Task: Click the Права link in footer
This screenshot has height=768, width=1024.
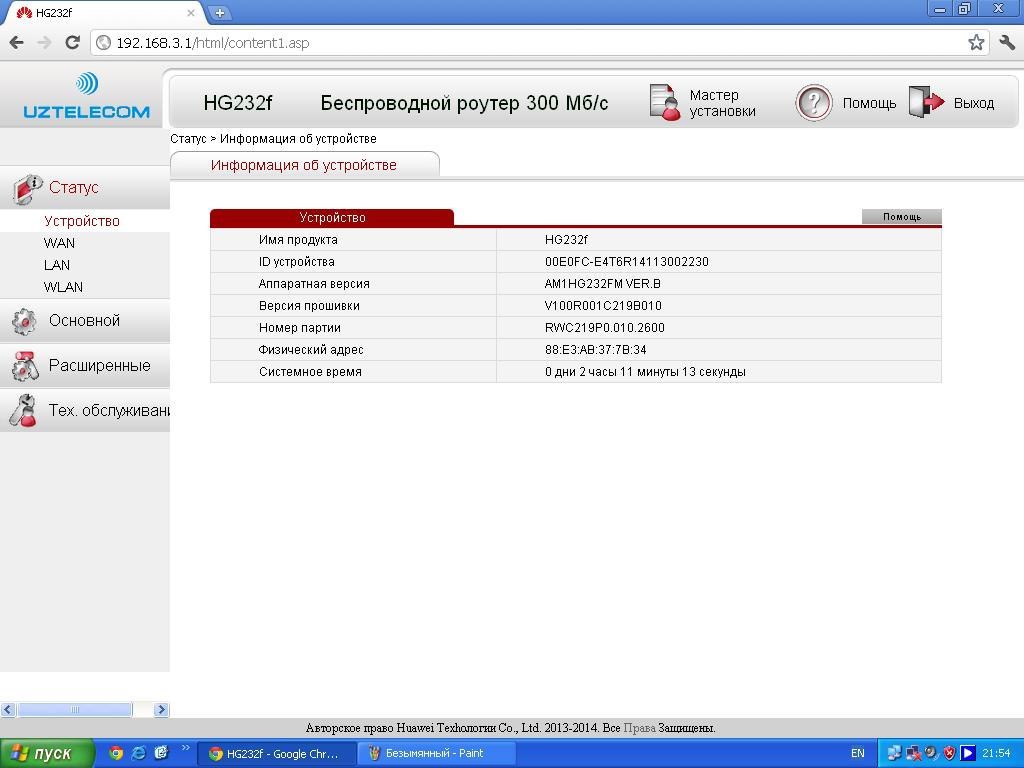Action: (x=639, y=728)
